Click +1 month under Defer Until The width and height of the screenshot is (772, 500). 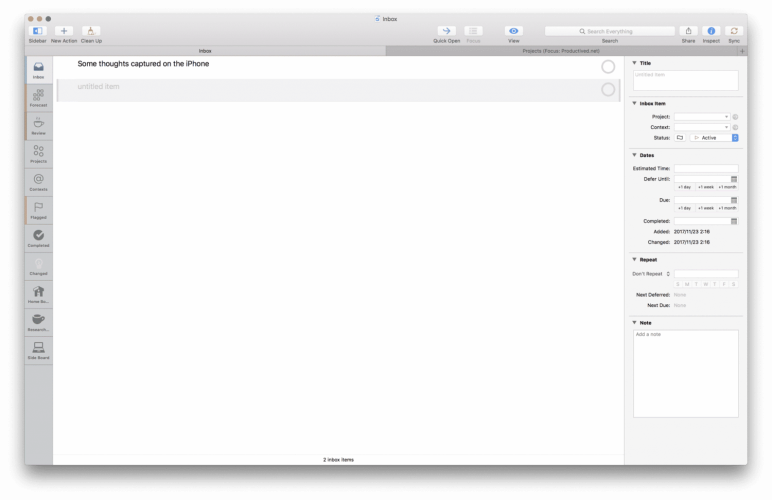pos(727,187)
